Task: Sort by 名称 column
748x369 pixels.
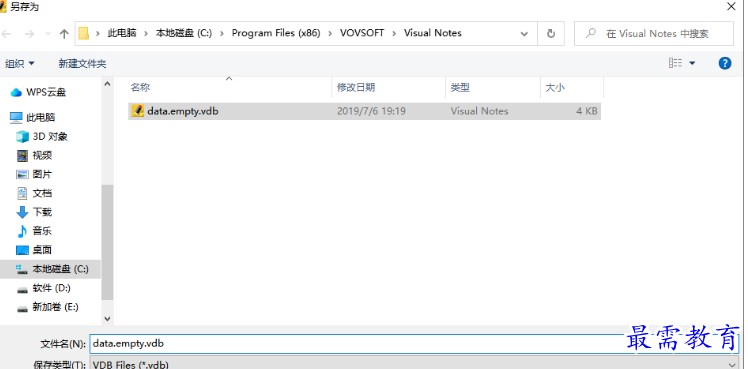Action: point(140,87)
